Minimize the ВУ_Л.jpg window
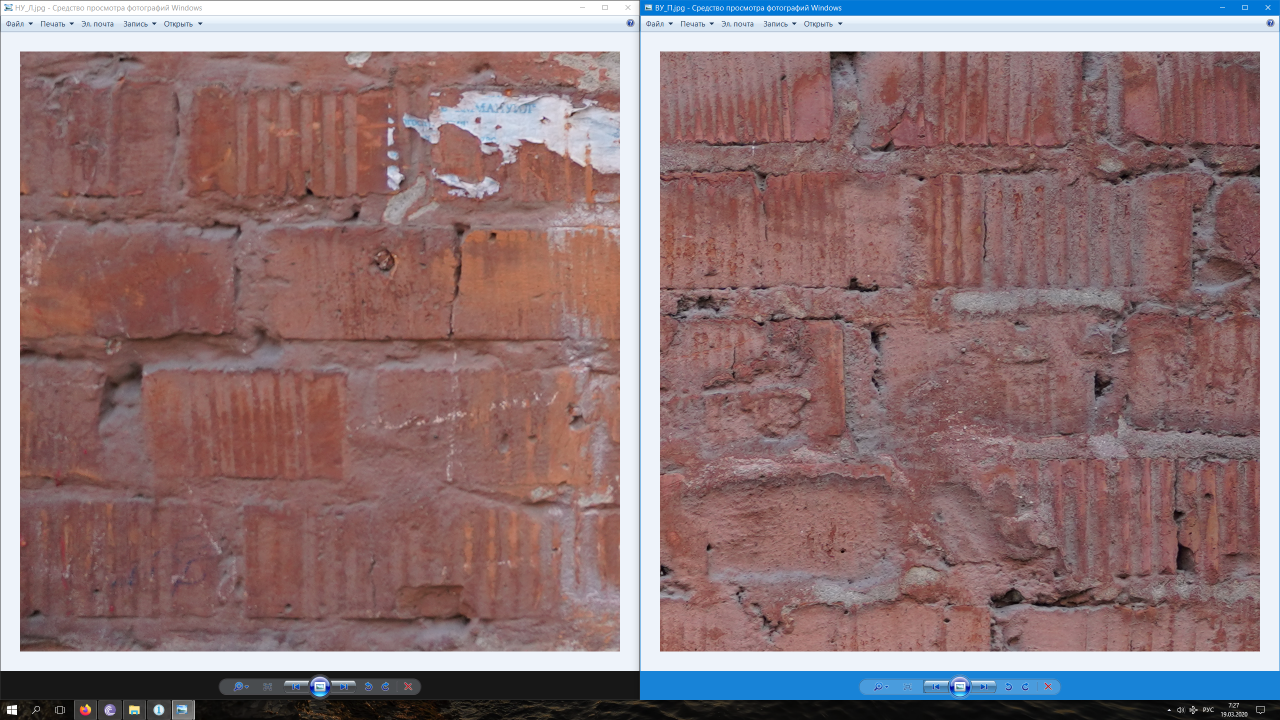This screenshot has width=1280, height=720. tap(1222, 7)
